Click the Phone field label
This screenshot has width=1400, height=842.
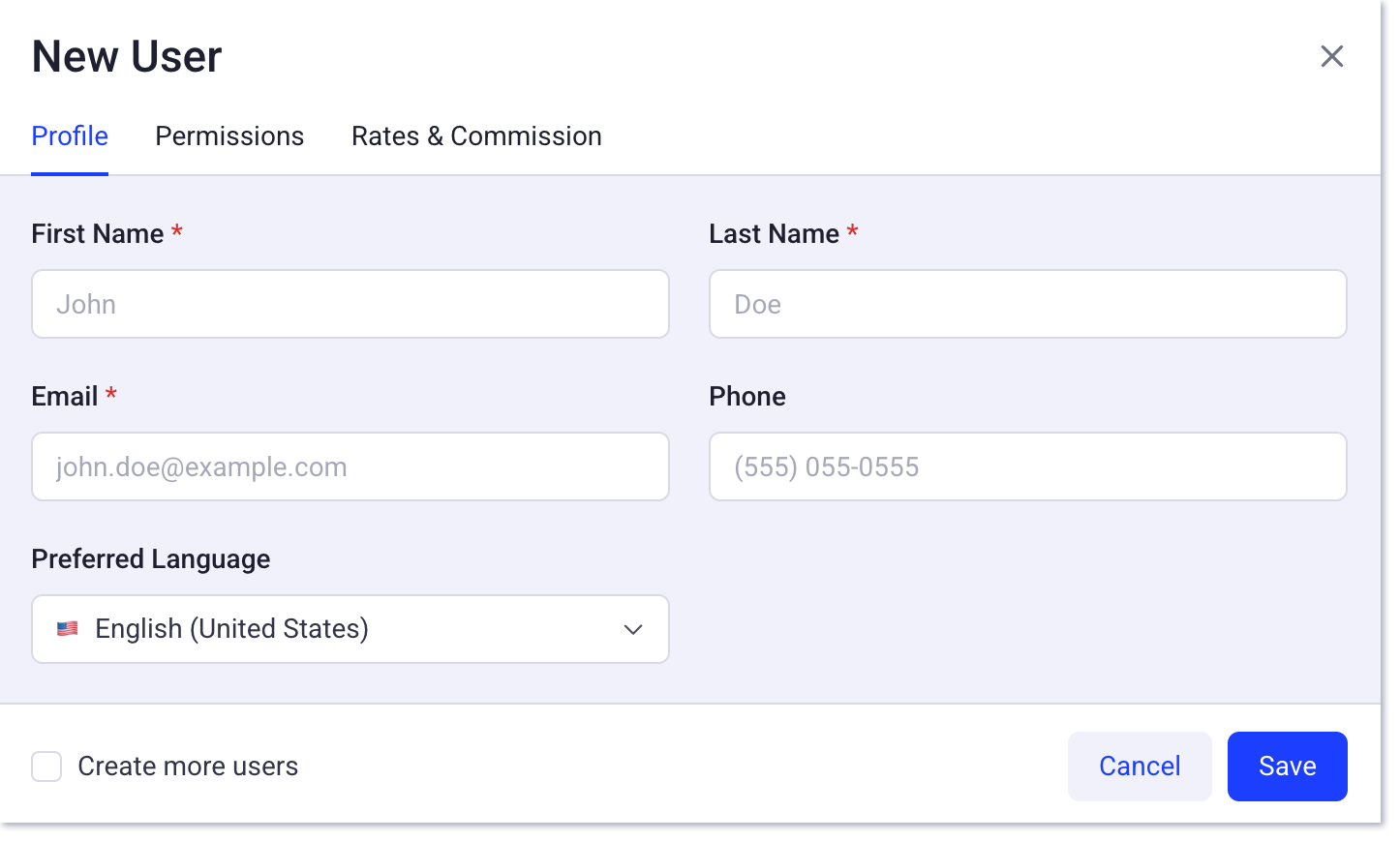[747, 397]
